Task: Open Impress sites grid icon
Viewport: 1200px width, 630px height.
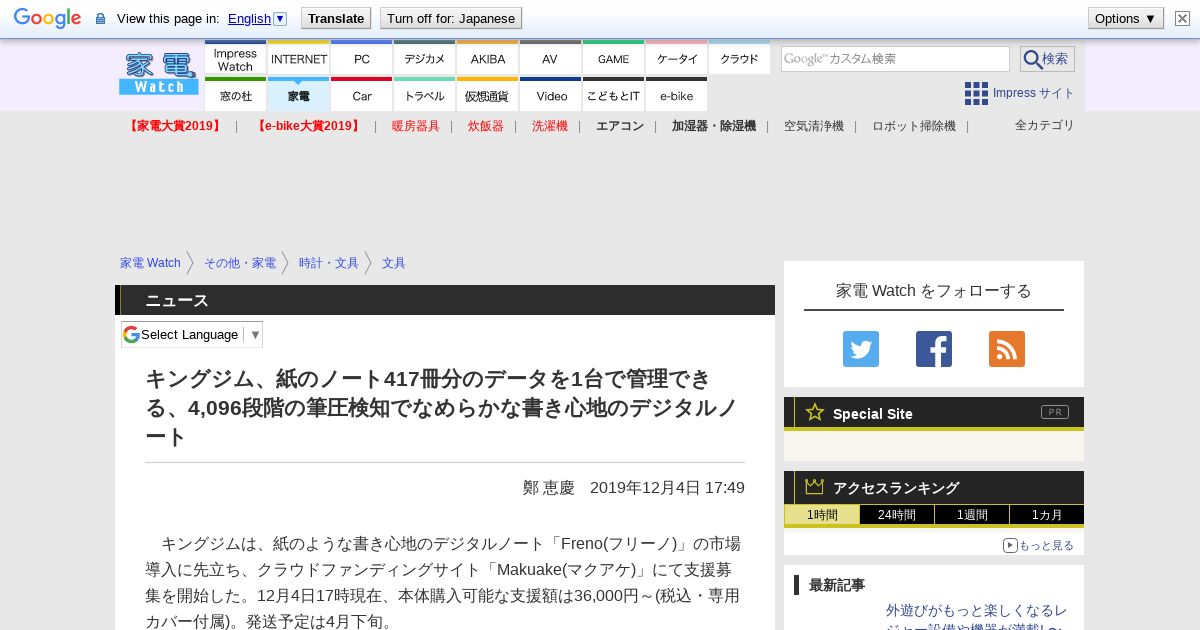Action: (976, 93)
